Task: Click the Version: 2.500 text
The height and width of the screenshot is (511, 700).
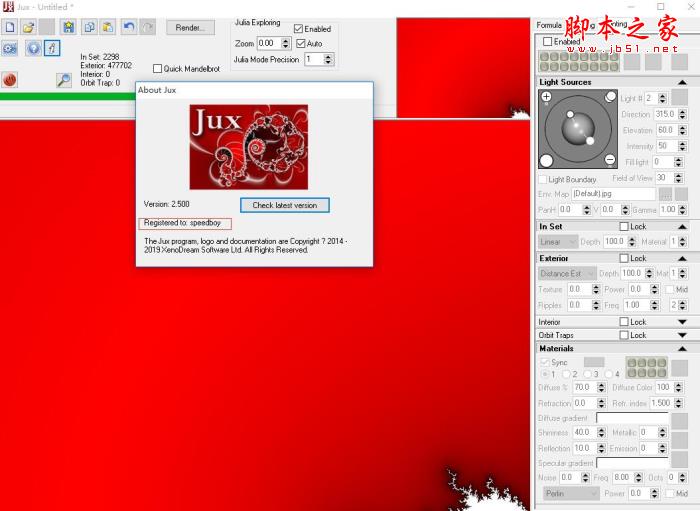Action: [x=167, y=204]
